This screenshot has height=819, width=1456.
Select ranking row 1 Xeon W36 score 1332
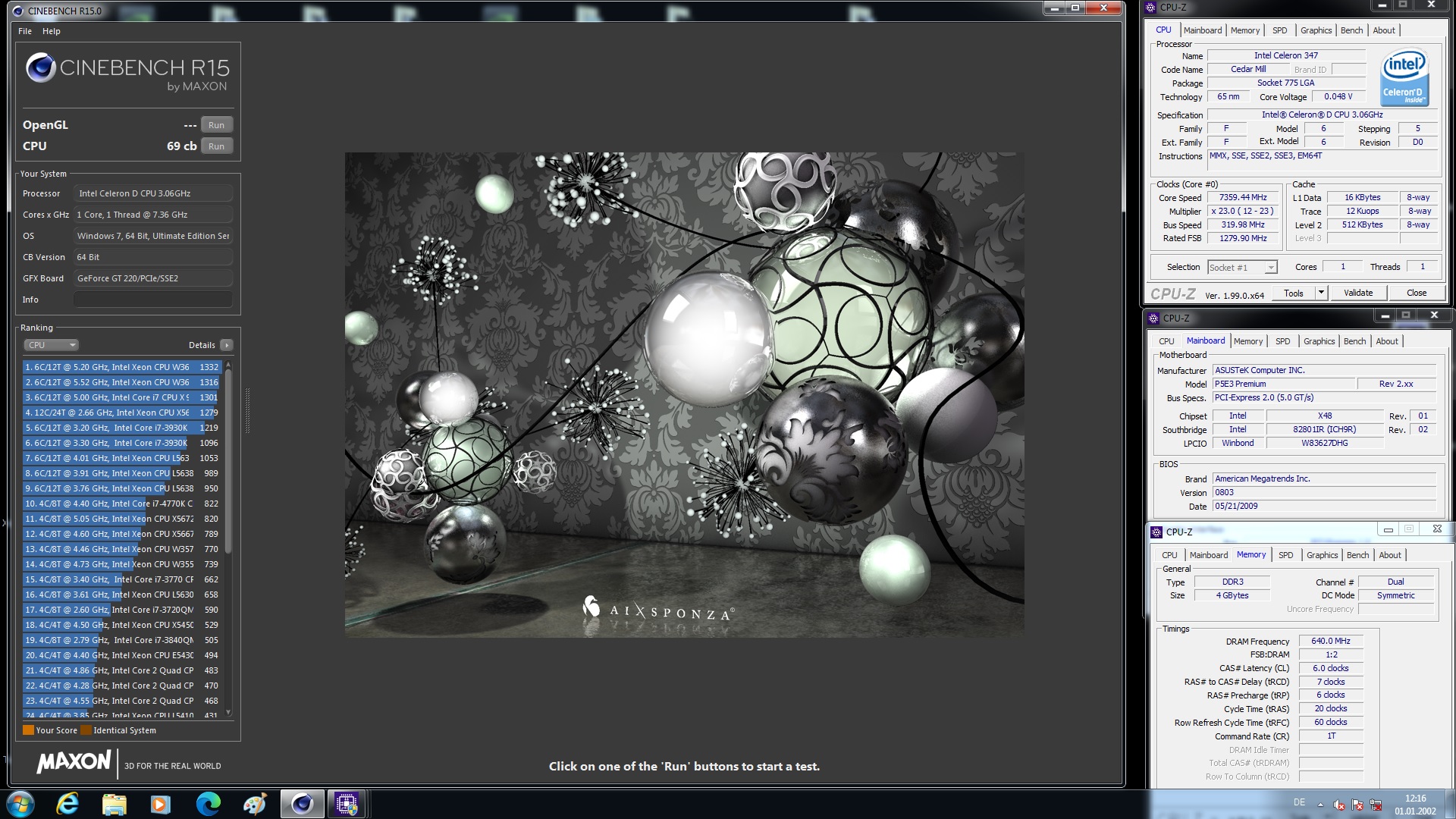[x=121, y=367]
